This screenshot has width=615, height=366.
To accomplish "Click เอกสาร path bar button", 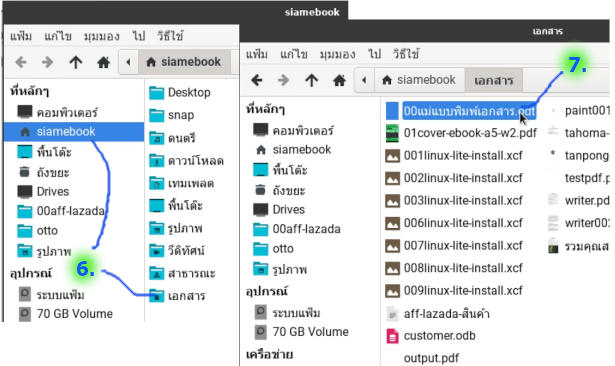I will click(x=493, y=80).
